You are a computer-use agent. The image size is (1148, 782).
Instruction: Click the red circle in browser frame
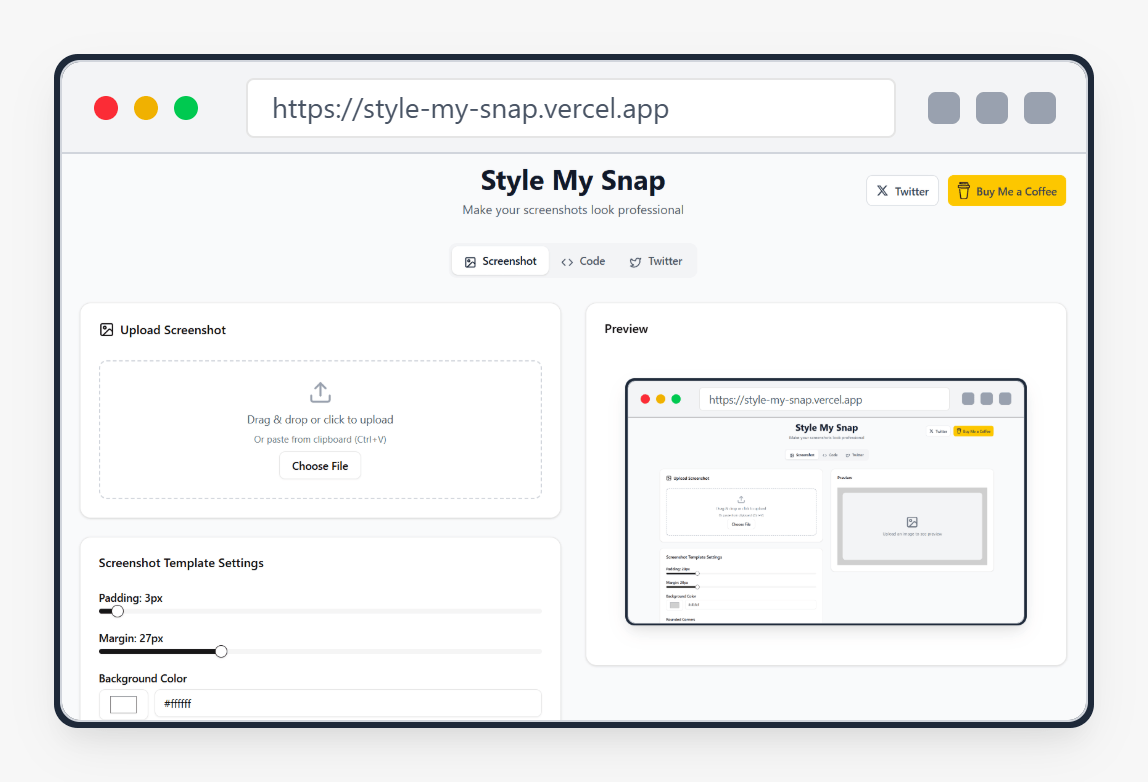click(106, 108)
